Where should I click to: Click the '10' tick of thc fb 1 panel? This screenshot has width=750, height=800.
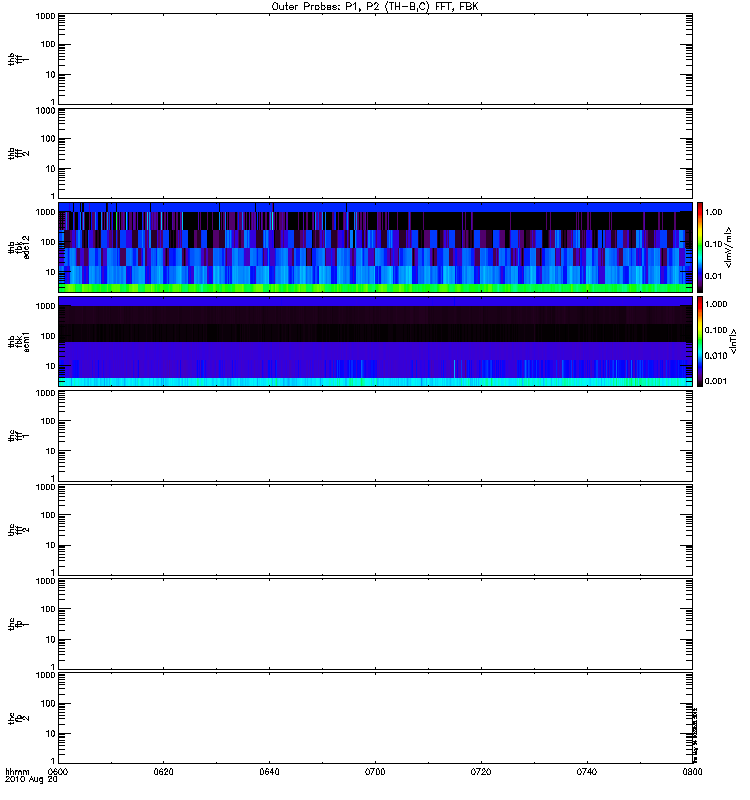[51, 640]
